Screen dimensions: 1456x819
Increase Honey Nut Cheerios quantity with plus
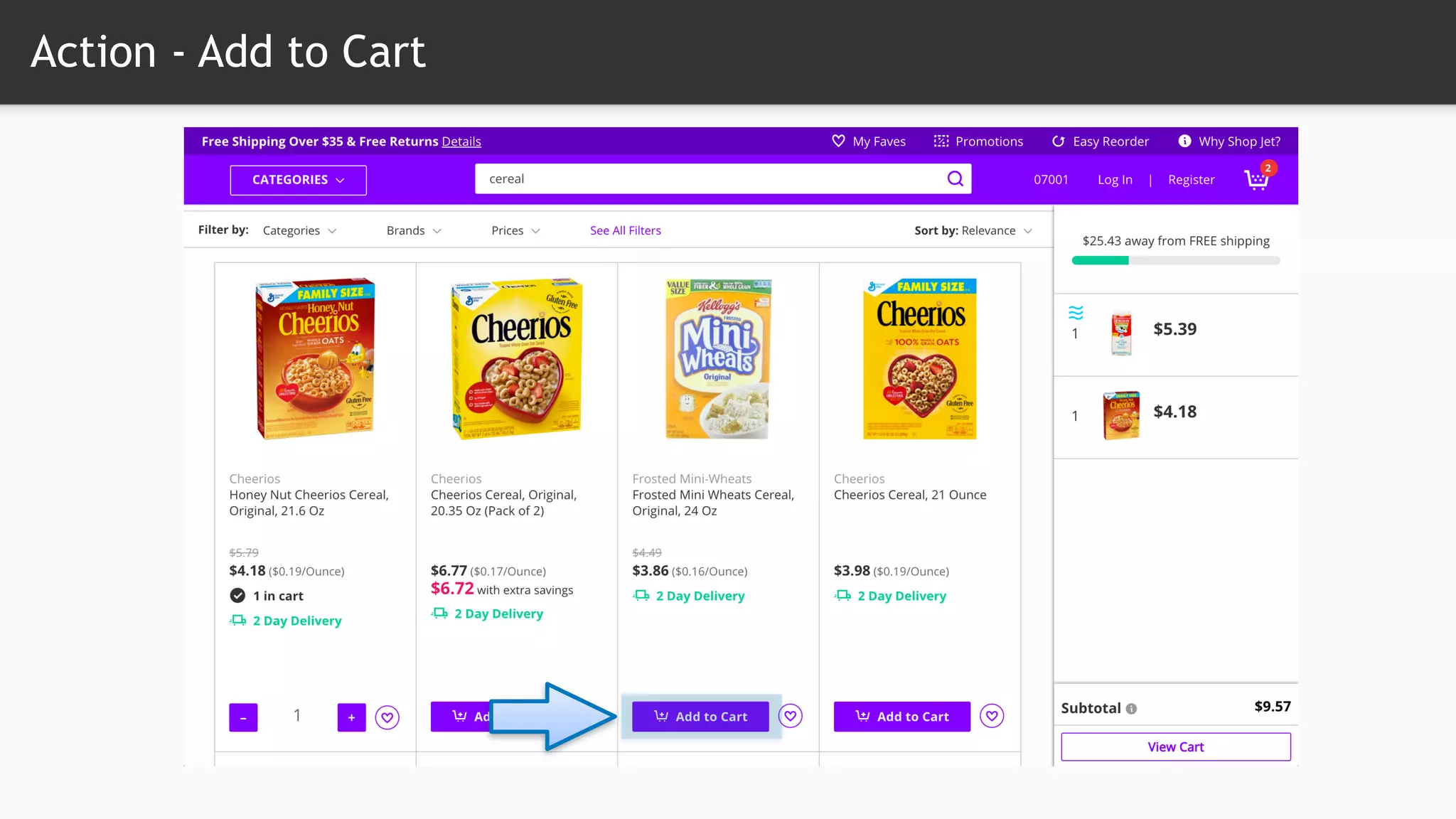click(x=351, y=717)
